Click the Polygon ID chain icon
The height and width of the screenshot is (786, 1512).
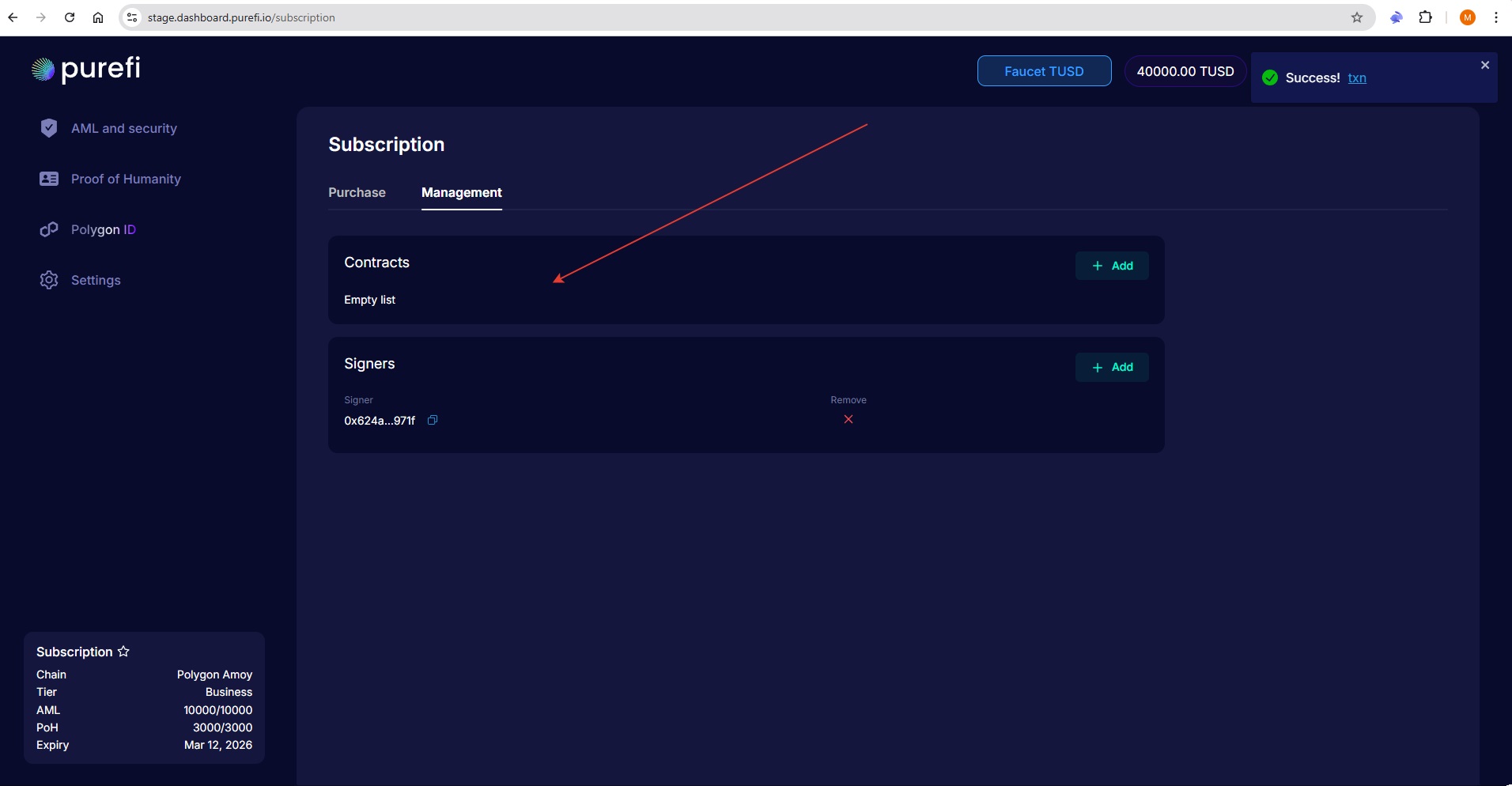(49, 229)
